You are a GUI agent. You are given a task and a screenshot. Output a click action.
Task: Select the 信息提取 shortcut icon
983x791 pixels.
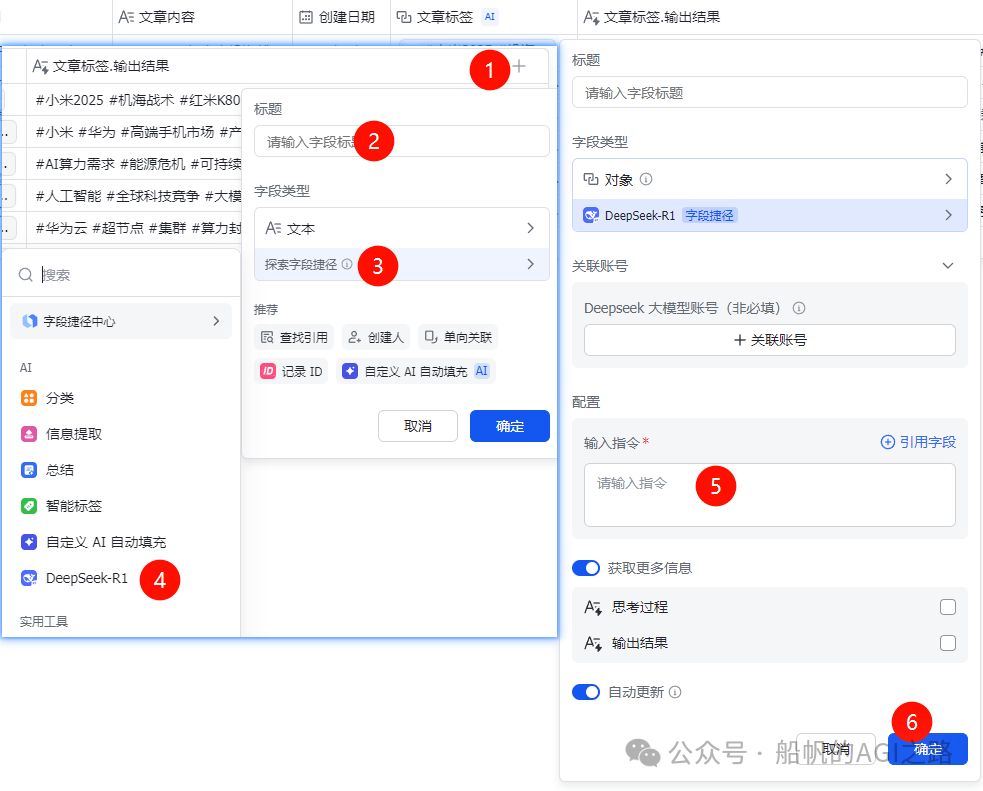29,434
